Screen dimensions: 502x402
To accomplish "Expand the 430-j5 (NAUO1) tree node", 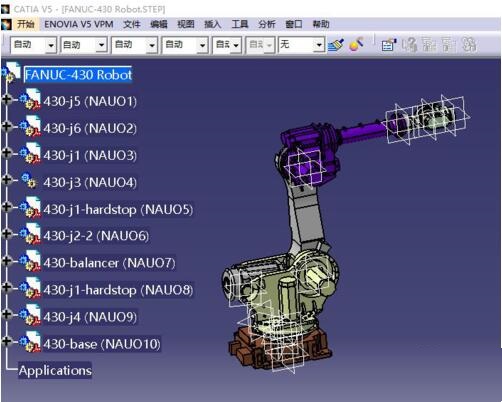I will 6,99.
